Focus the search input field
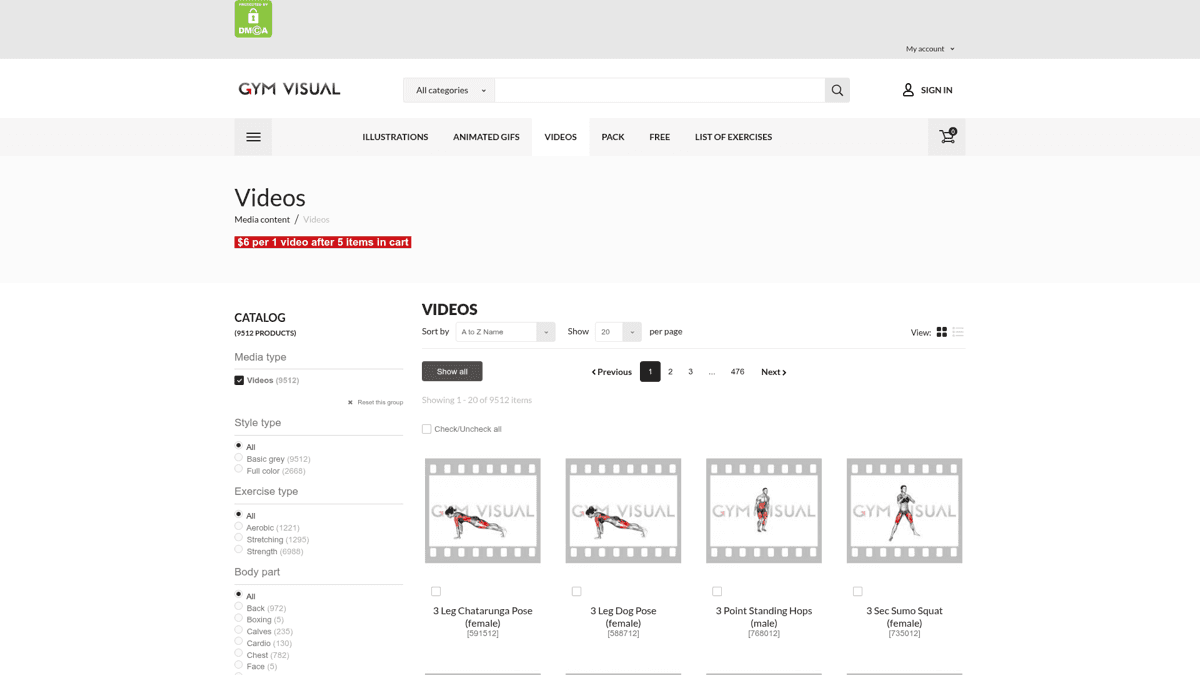This screenshot has width=1200, height=675. point(660,90)
